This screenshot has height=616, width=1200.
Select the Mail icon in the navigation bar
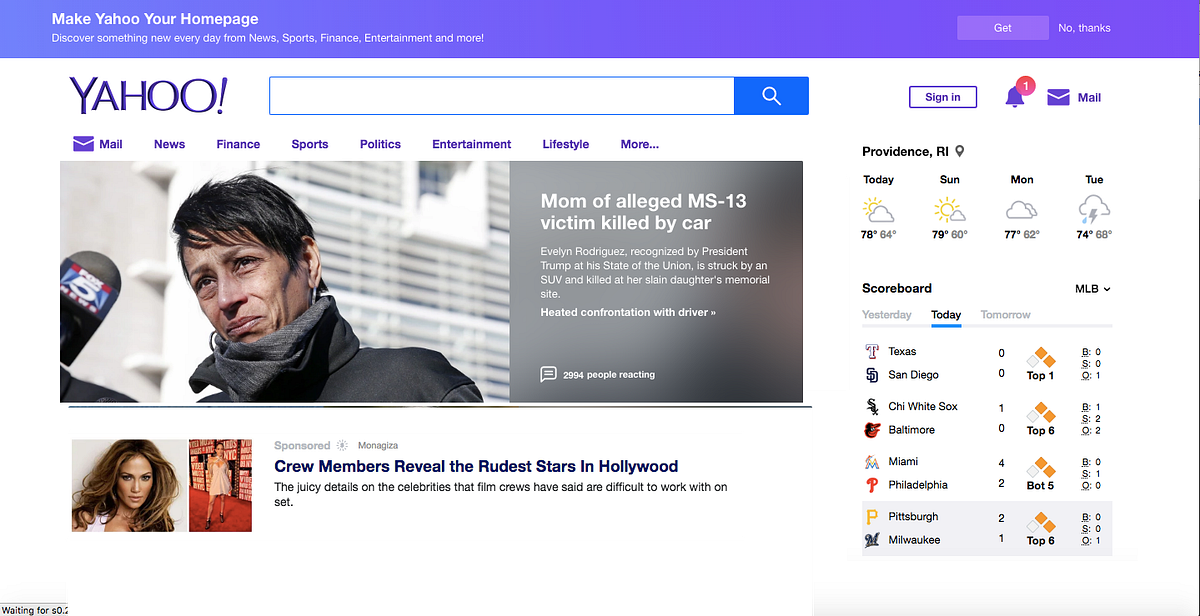pos(84,143)
